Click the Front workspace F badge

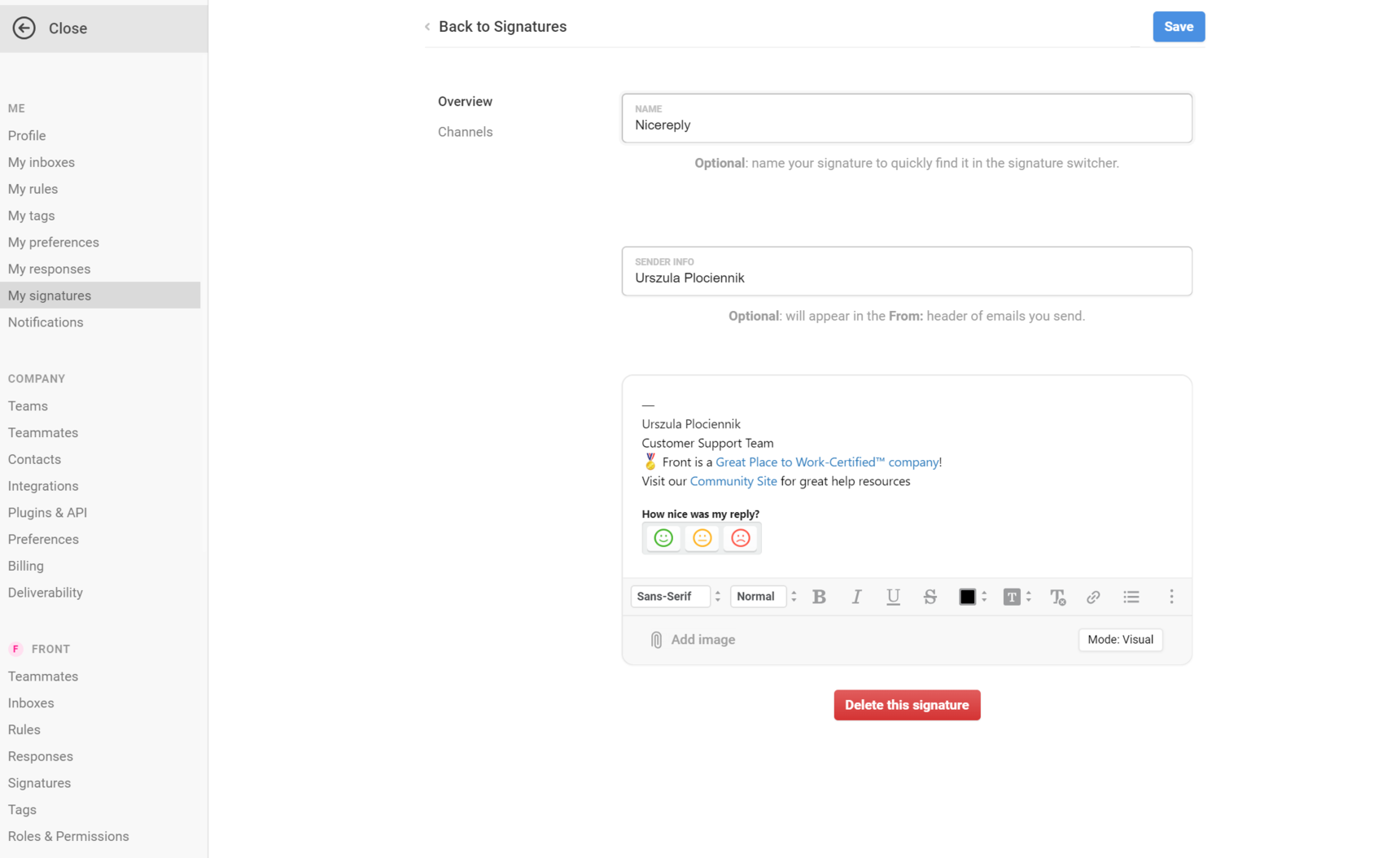click(15, 649)
